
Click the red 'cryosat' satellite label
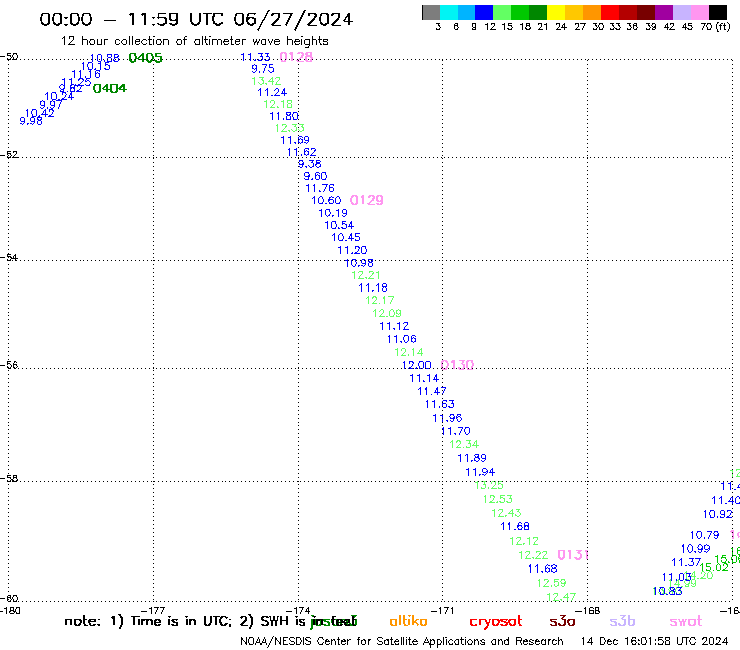(496, 622)
